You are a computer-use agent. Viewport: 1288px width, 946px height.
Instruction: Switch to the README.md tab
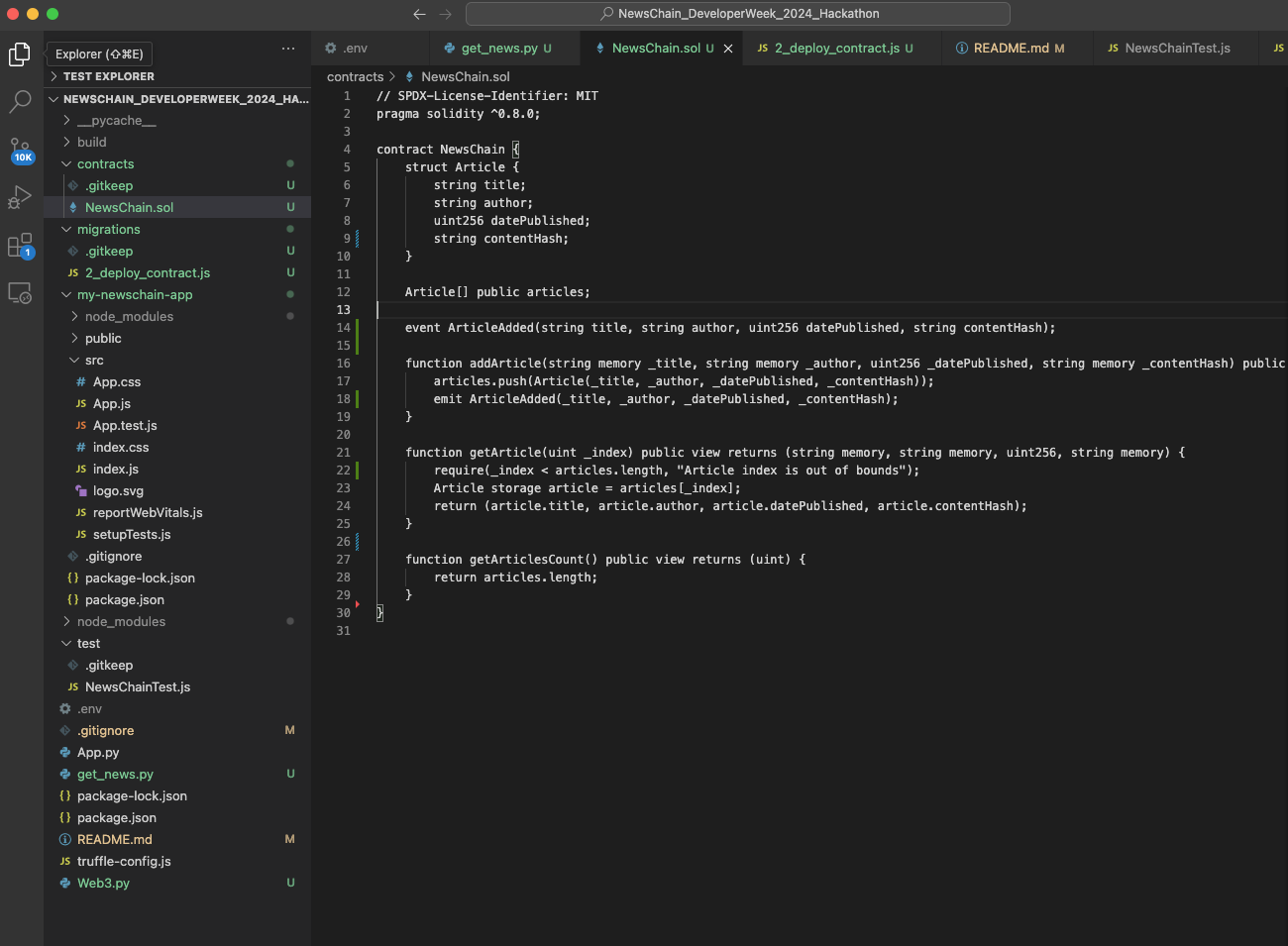coord(1010,49)
